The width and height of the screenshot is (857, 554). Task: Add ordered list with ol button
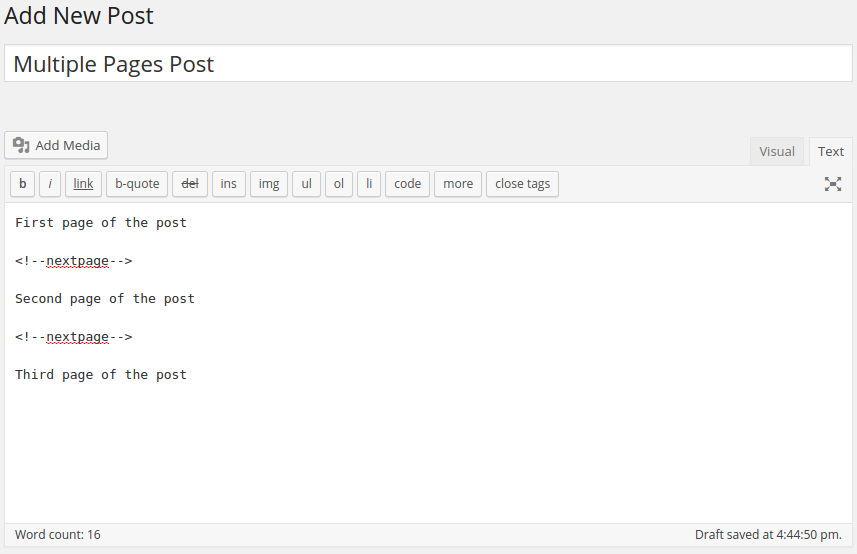coord(339,184)
